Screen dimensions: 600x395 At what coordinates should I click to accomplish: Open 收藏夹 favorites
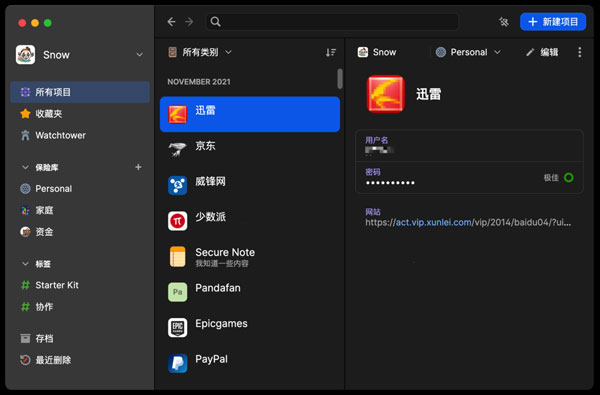80,114
